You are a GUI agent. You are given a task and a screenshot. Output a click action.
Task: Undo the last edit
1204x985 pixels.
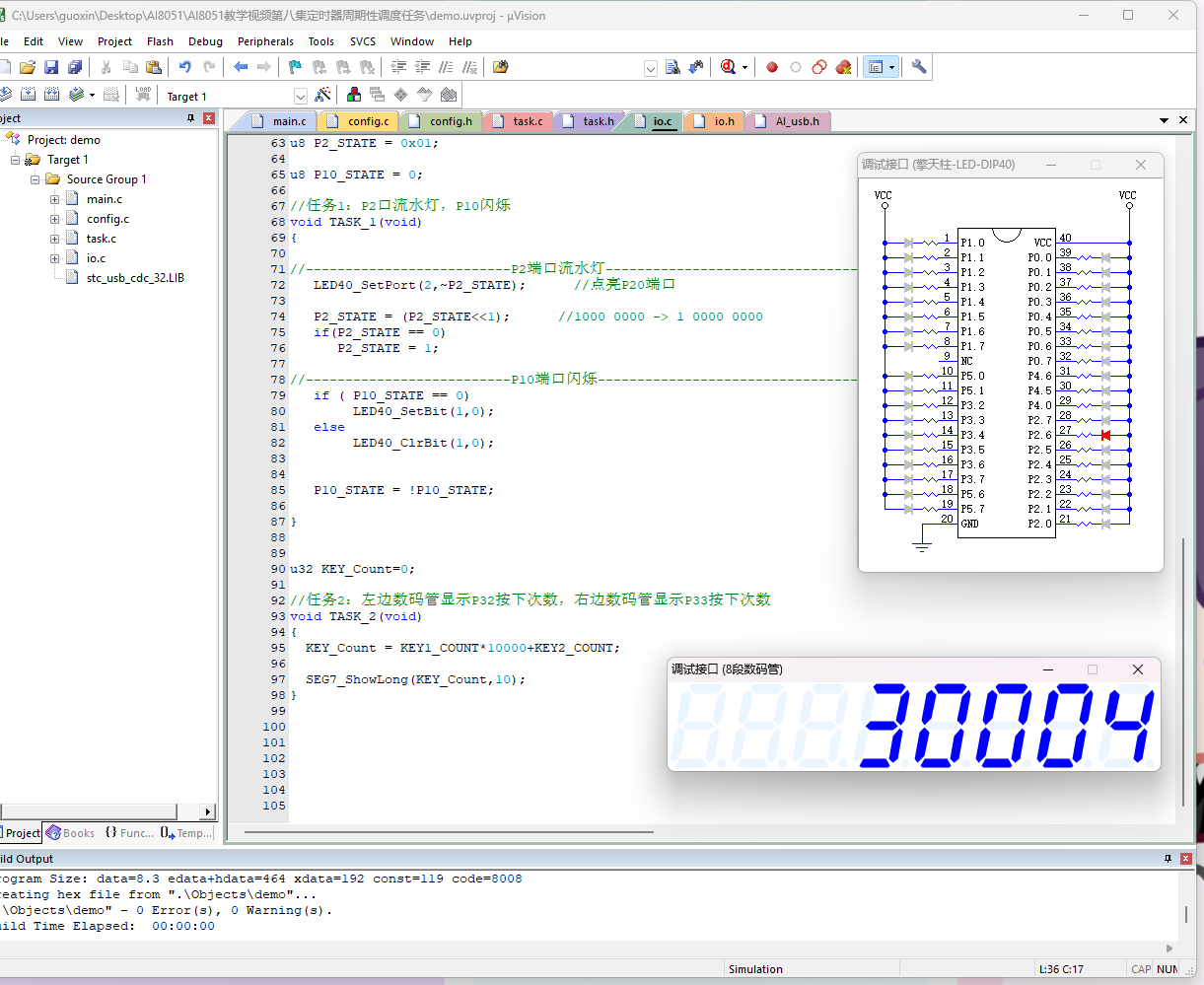[x=185, y=67]
